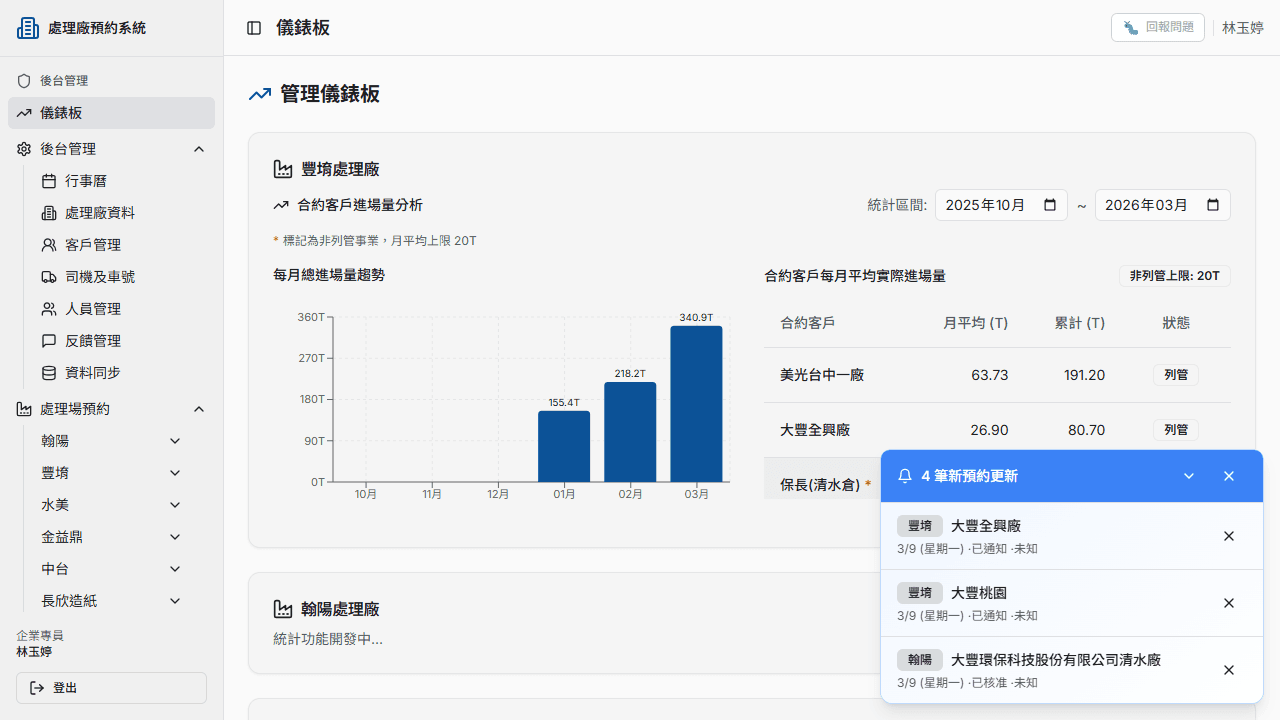Image resolution: width=1280 pixels, height=720 pixels.
Task: Open 資料同步 page
Action: coord(119,373)
